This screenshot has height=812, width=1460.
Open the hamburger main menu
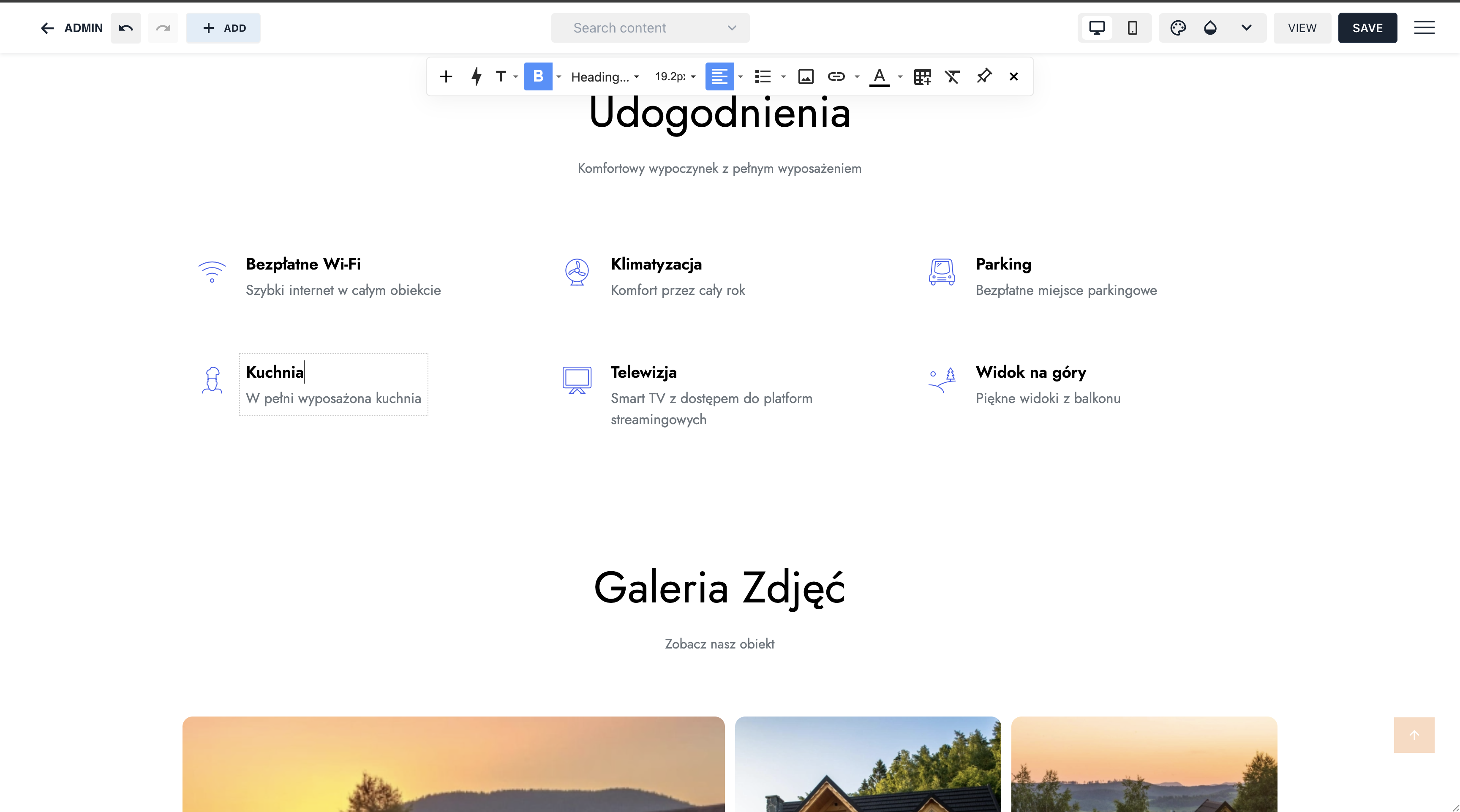[x=1424, y=28]
